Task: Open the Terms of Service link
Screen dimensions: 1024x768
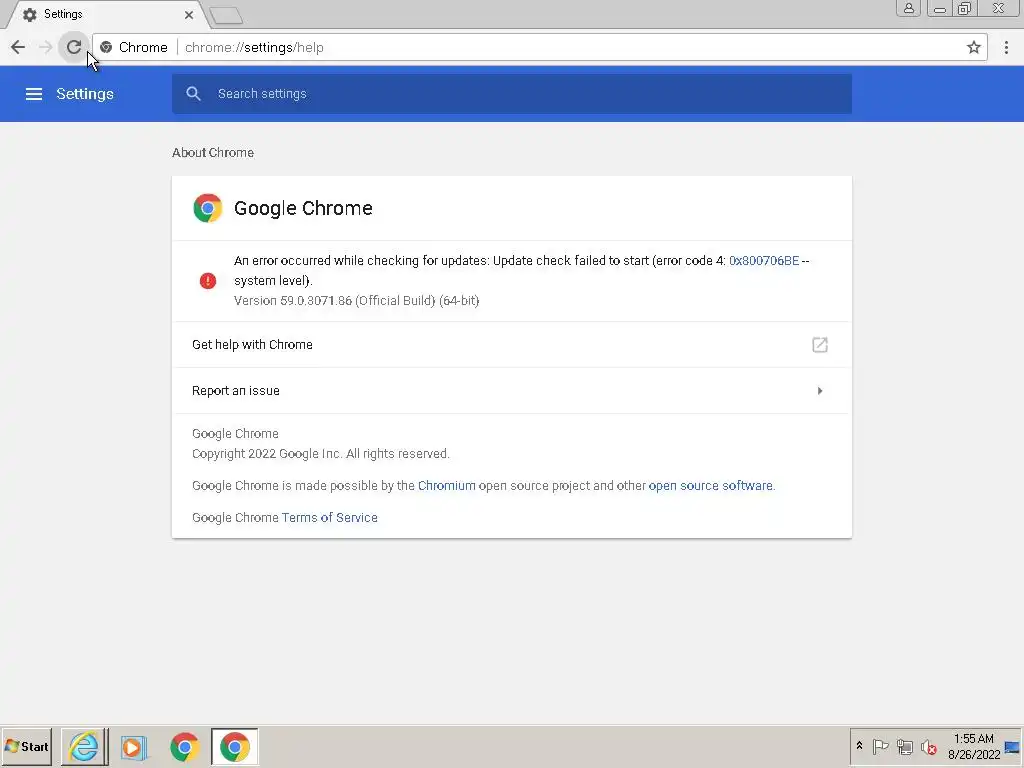Action: (x=330, y=517)
